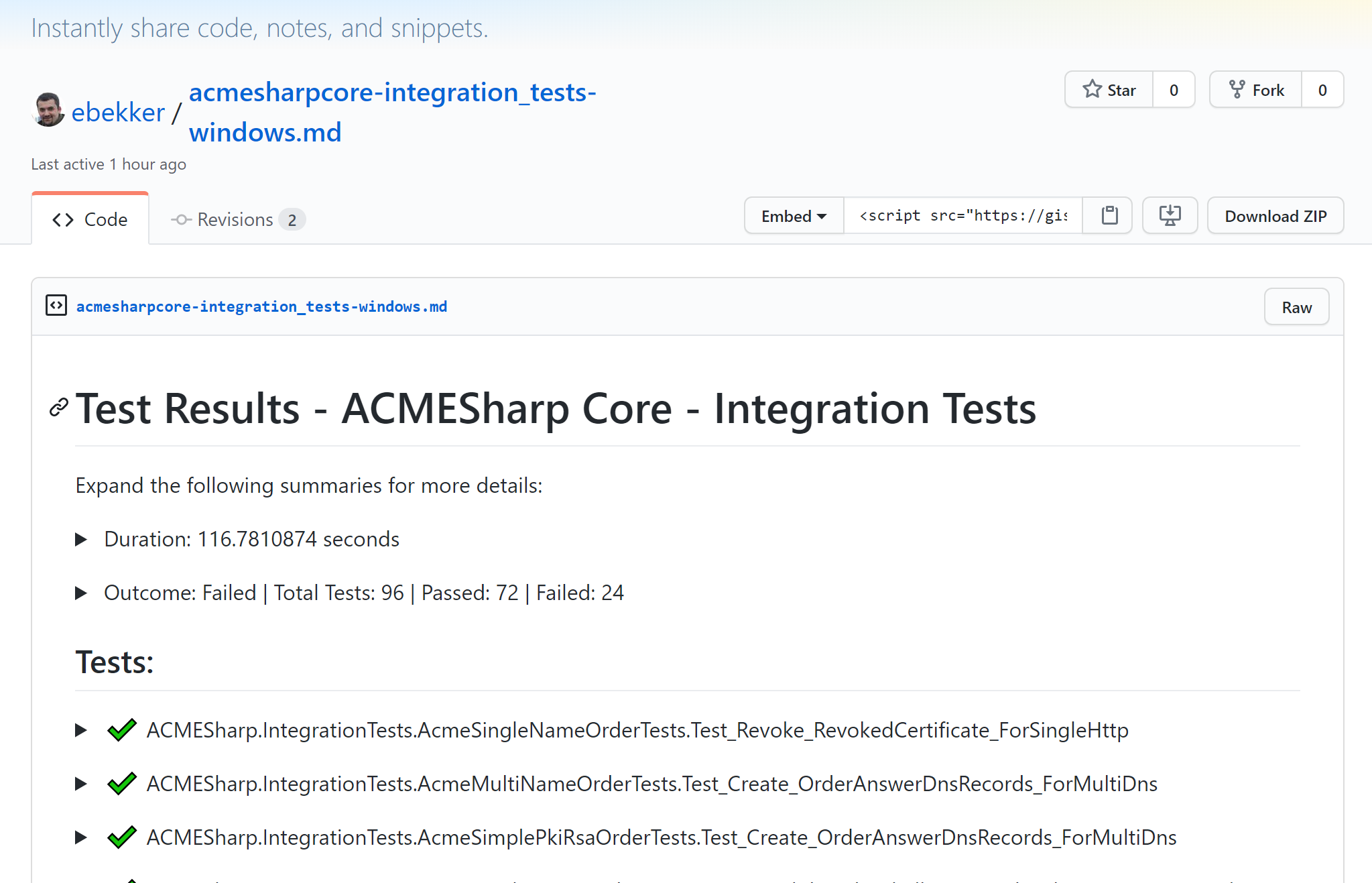
Task: Click the heading anchor link icon
Action: pyautogui.click(x=59, y=407)
